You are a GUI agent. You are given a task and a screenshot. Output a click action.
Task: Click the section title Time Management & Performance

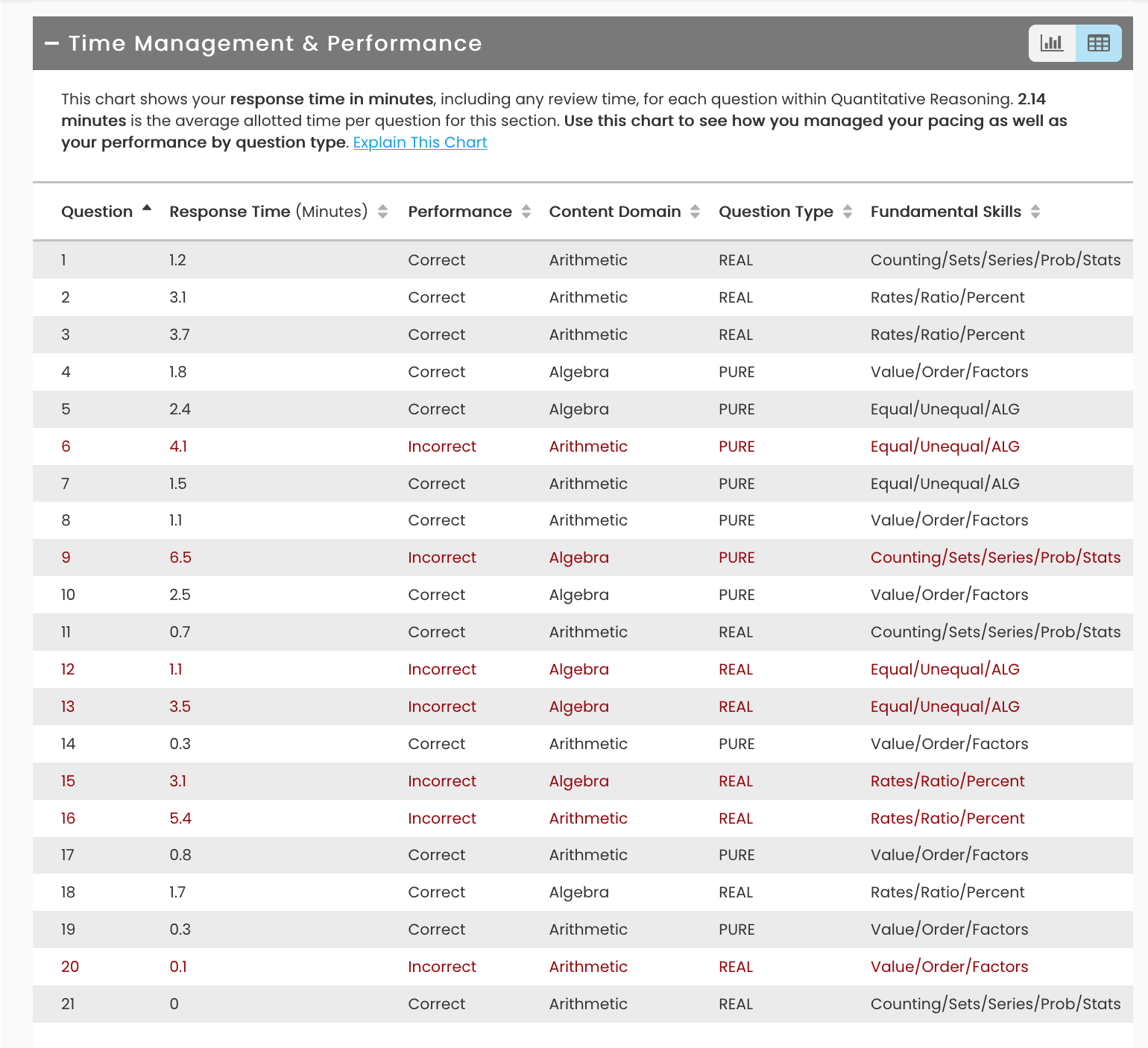(274, 43)
